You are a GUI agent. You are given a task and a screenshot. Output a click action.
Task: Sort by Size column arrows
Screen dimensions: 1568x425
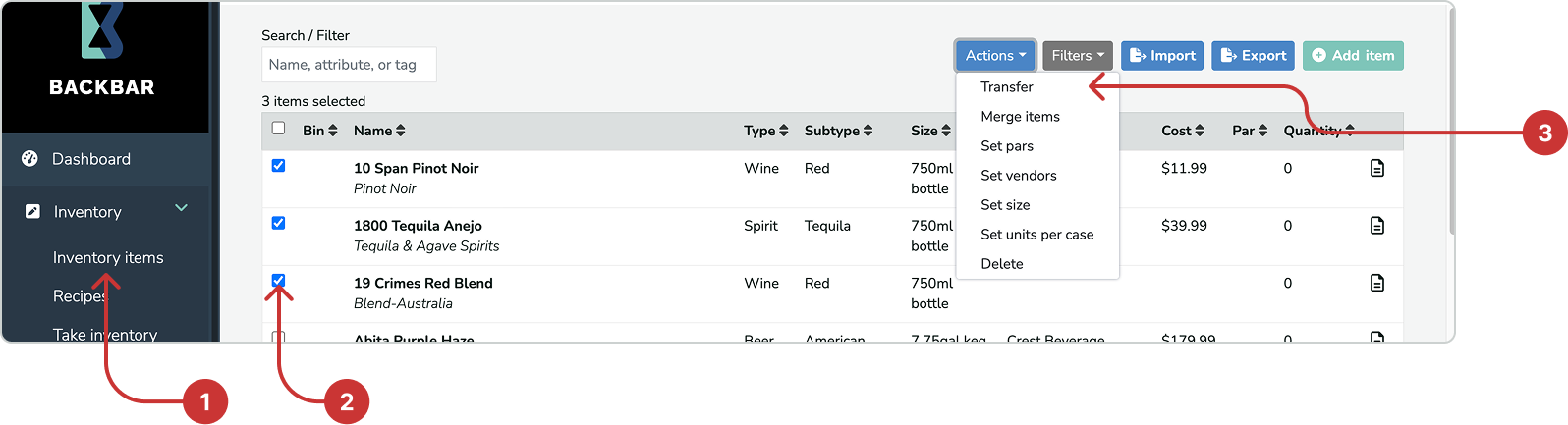[946, 131]
